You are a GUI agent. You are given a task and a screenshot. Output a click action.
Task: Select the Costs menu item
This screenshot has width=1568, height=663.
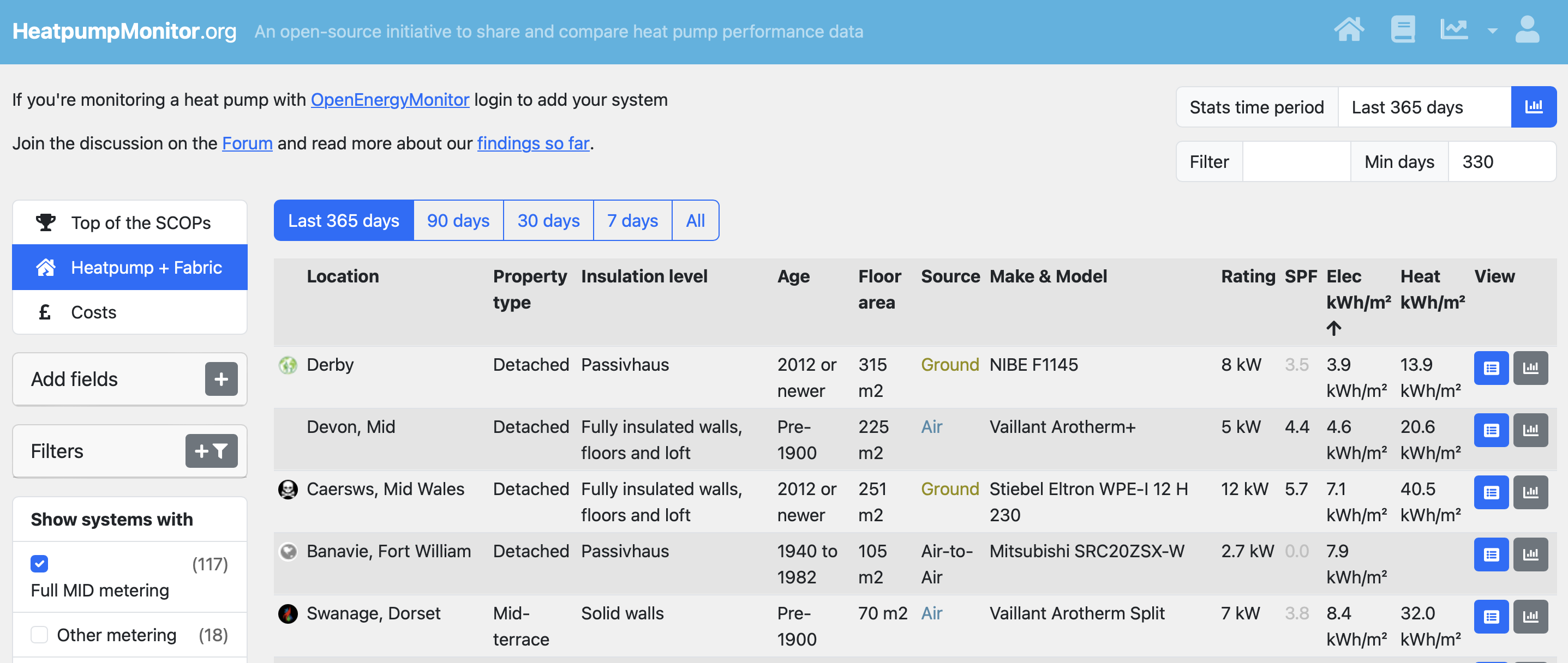tap(130, 312)
